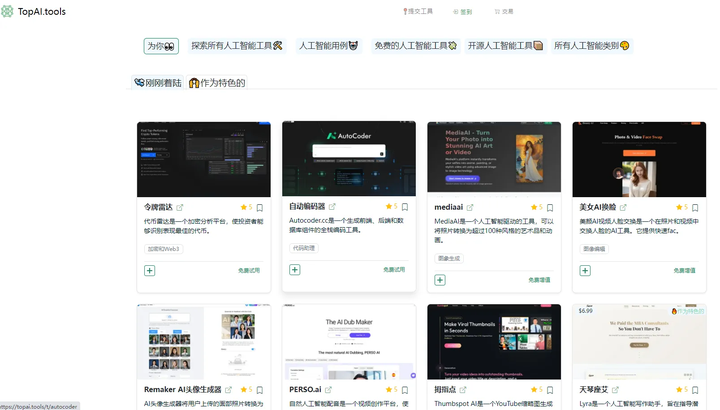The image size is (720, 410).
Task: Click the 图像生成 tag on mediaai card
Action: (x=449, y=258)
